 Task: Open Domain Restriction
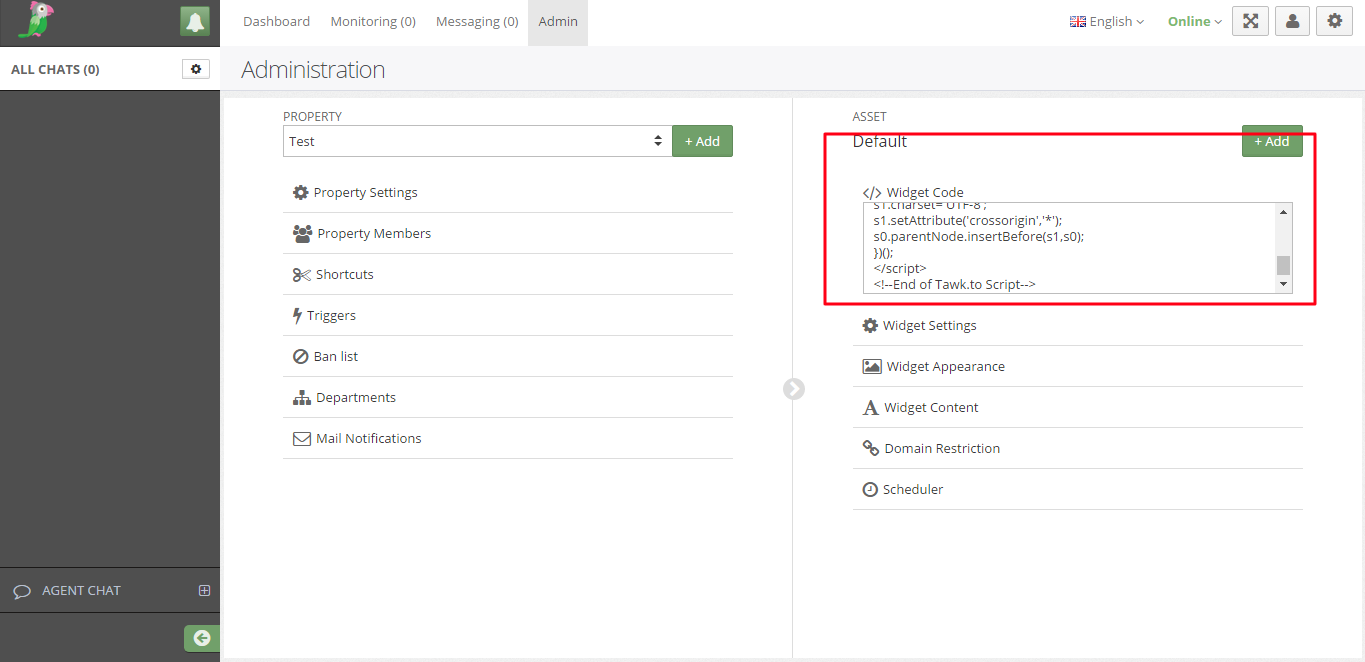pyautogui.click(x=1078, y=448)
